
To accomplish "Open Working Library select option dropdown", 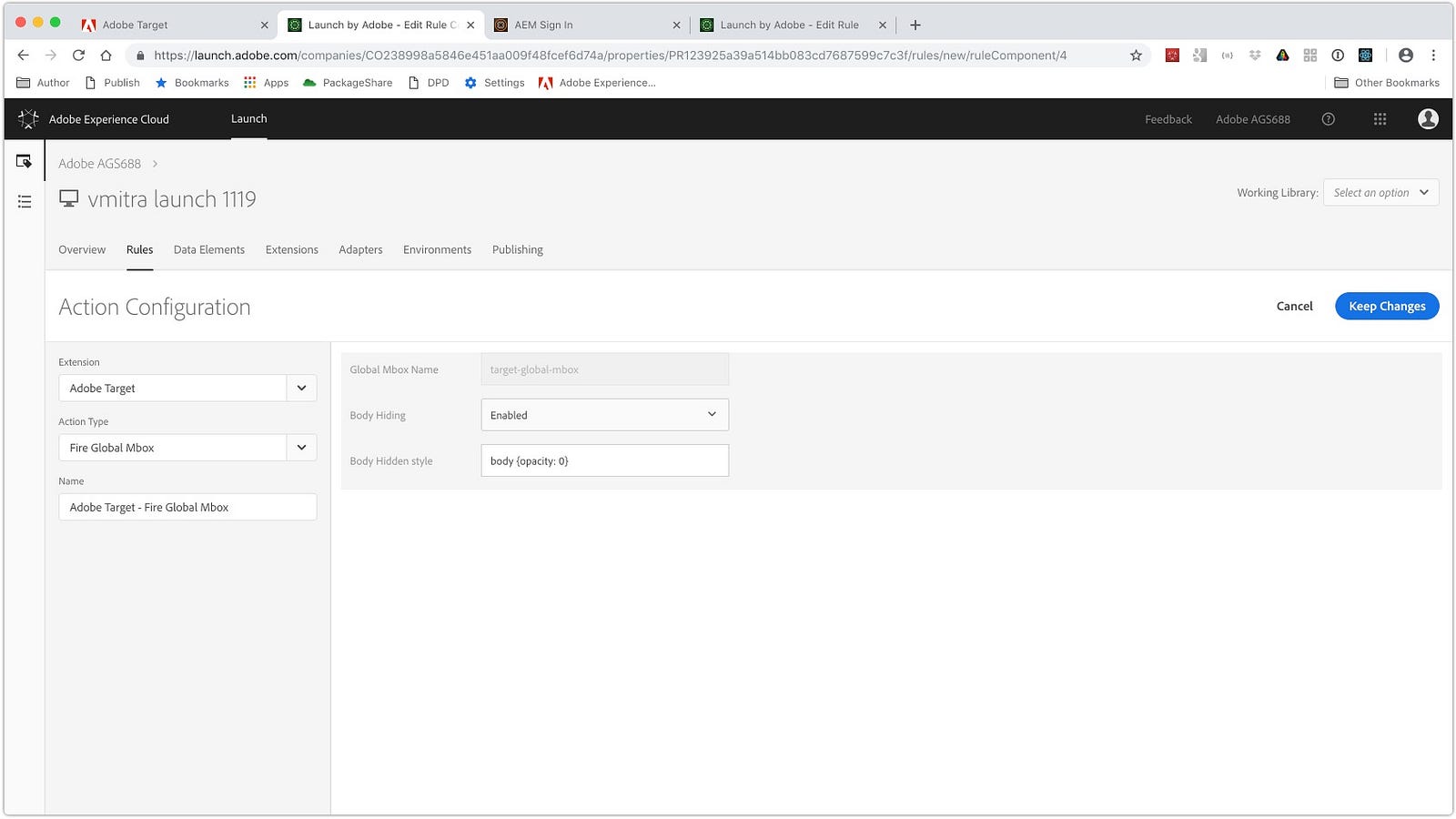I will 1380,192.
